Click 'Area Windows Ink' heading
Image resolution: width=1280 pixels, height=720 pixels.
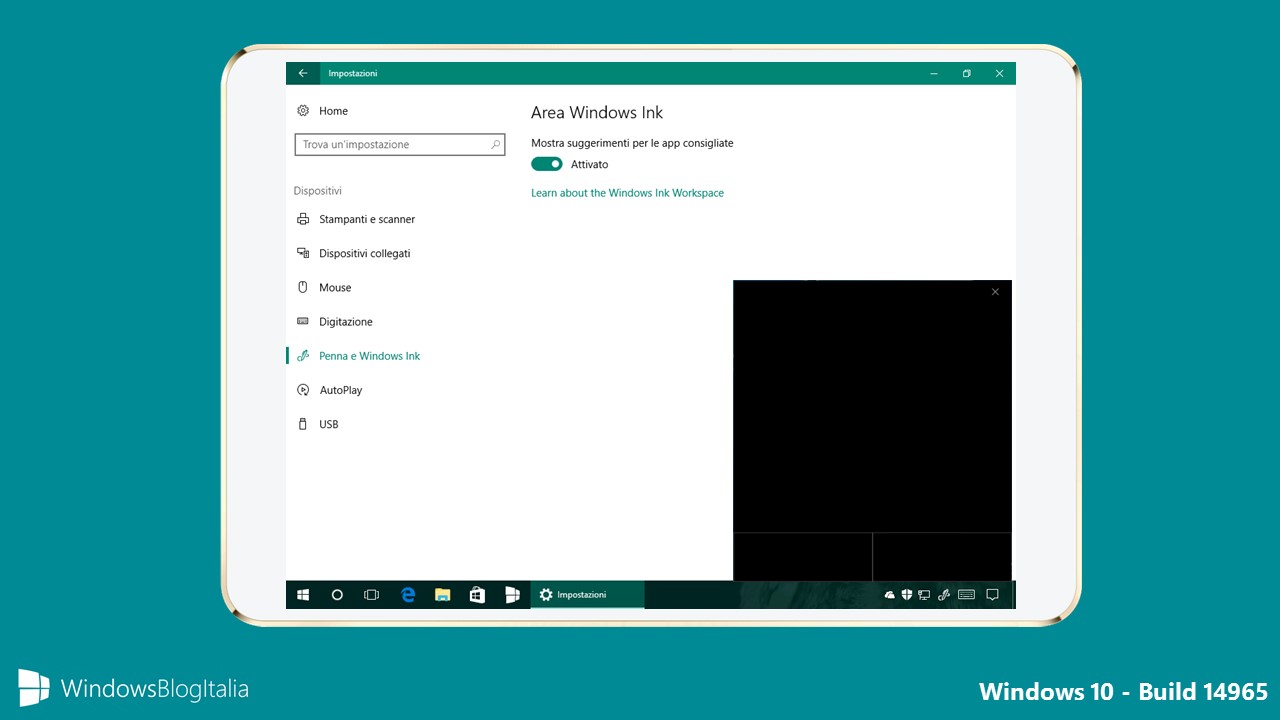click(597, 113)
